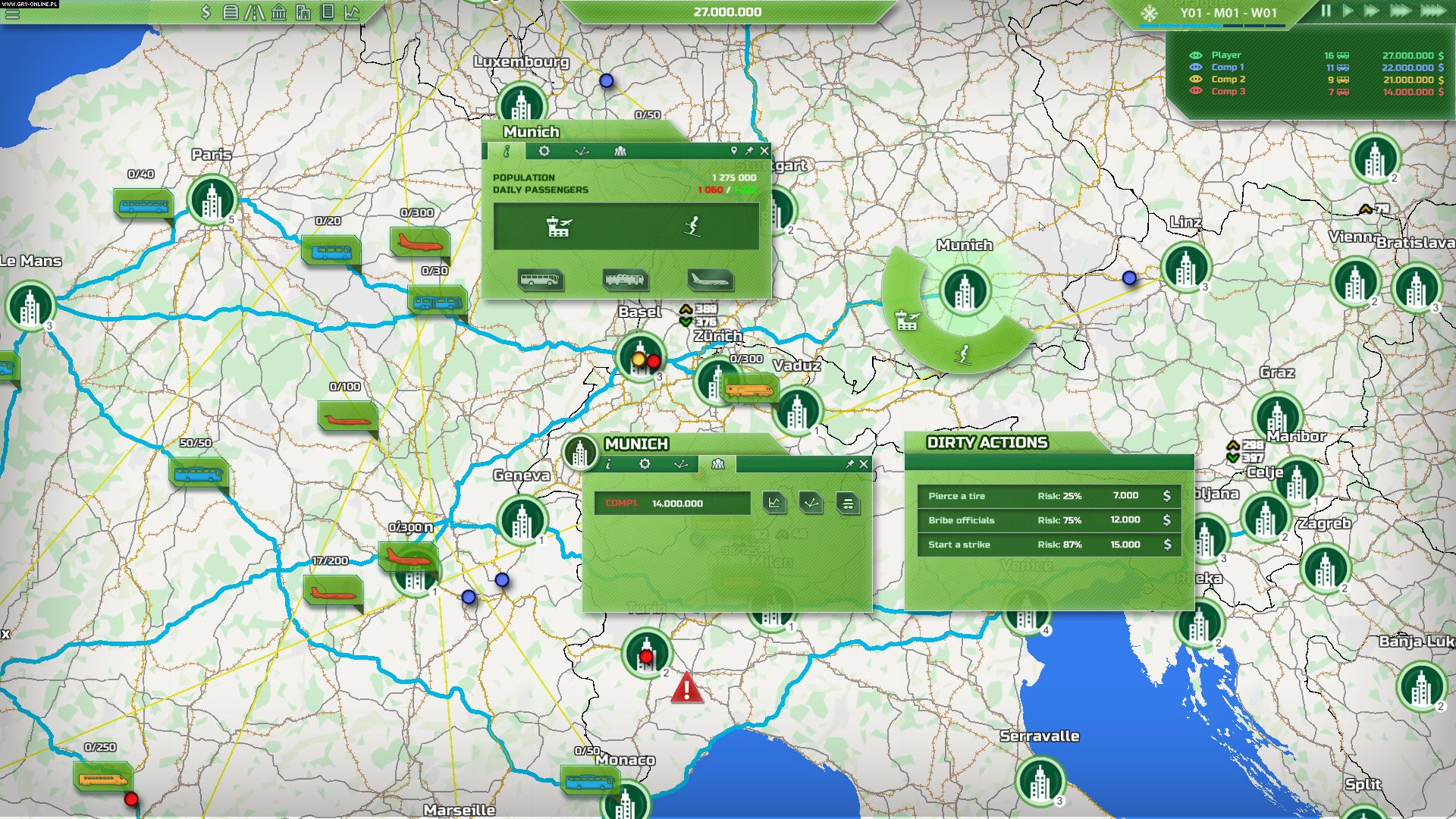This screenshot has height=819, width=1456.
Task: Open the finances dollar icon in the toolbar
Action: point(206,11)
